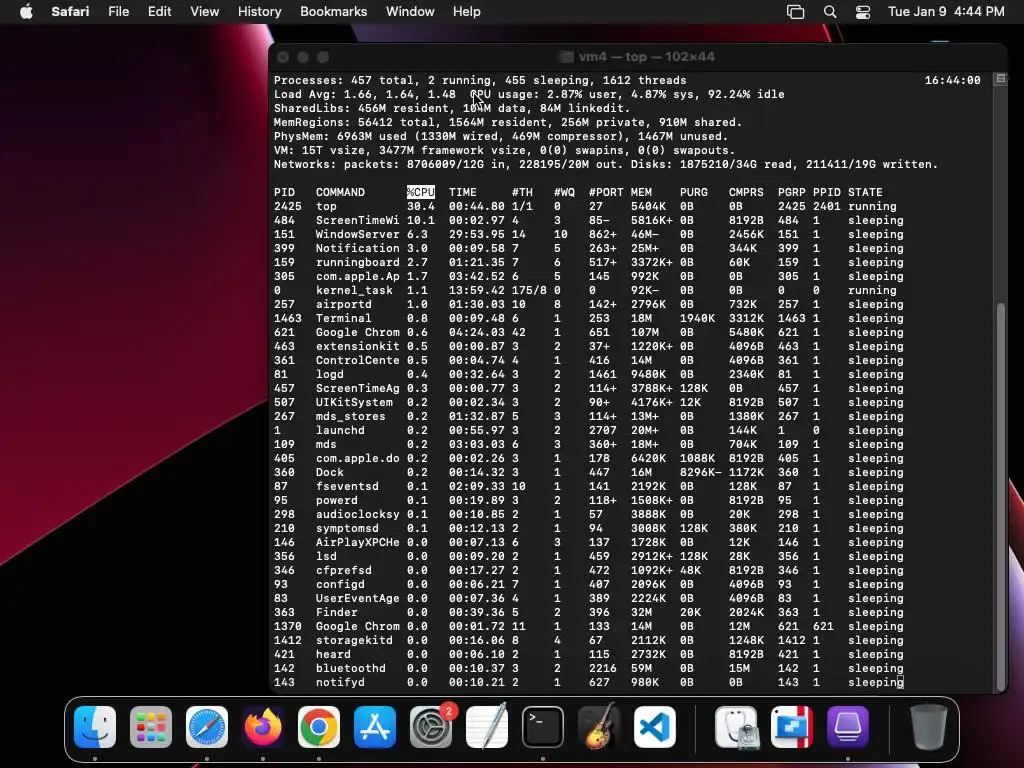
Task: Click the 'WindowServer' process name
Action: [x=357, y=234]
